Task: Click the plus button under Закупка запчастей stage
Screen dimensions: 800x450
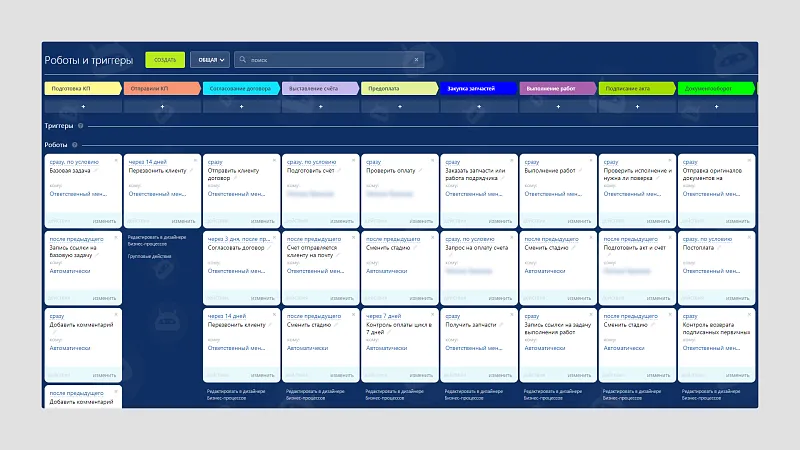Action: (479, 107)
